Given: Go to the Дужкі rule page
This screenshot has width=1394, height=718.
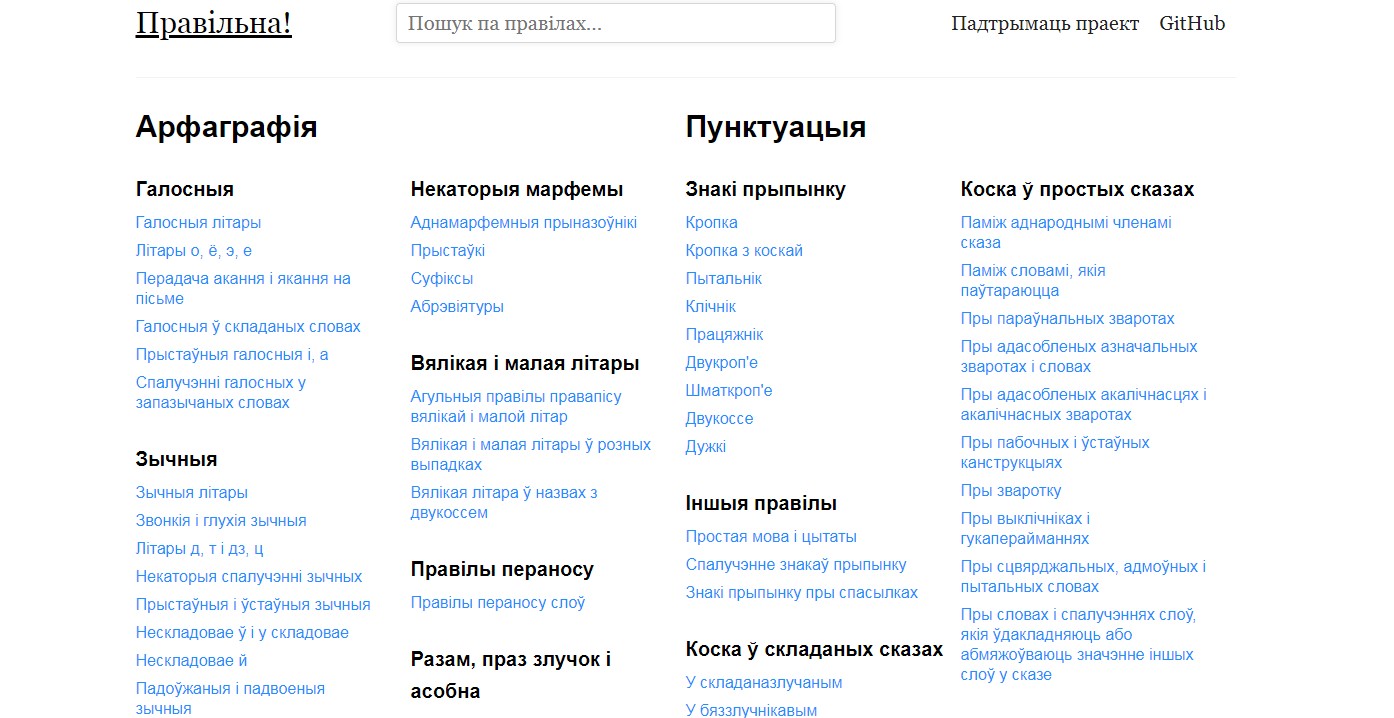Looking at the screenshot, I should coord(705,447).
